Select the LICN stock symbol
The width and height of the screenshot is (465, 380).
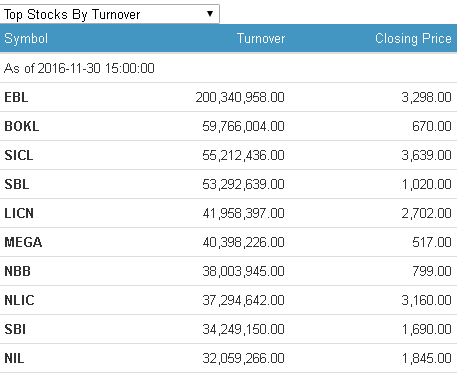click(x=19, y=213)
